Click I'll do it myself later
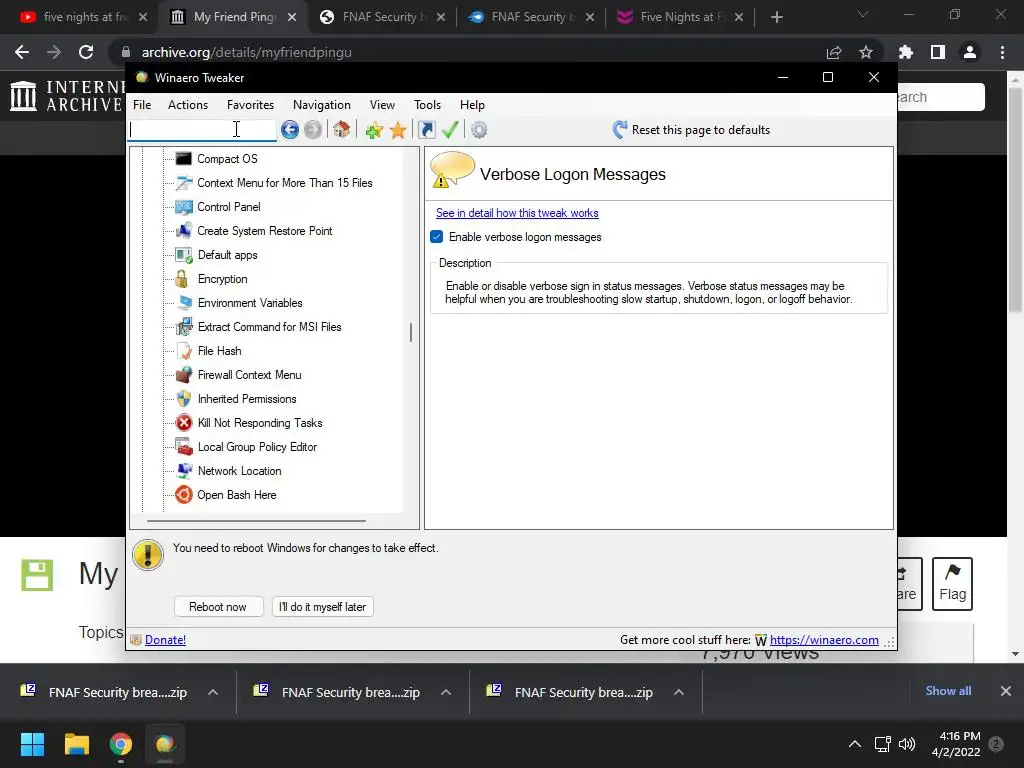This screenshot has height=768, width=1024. tap(323, 607)
